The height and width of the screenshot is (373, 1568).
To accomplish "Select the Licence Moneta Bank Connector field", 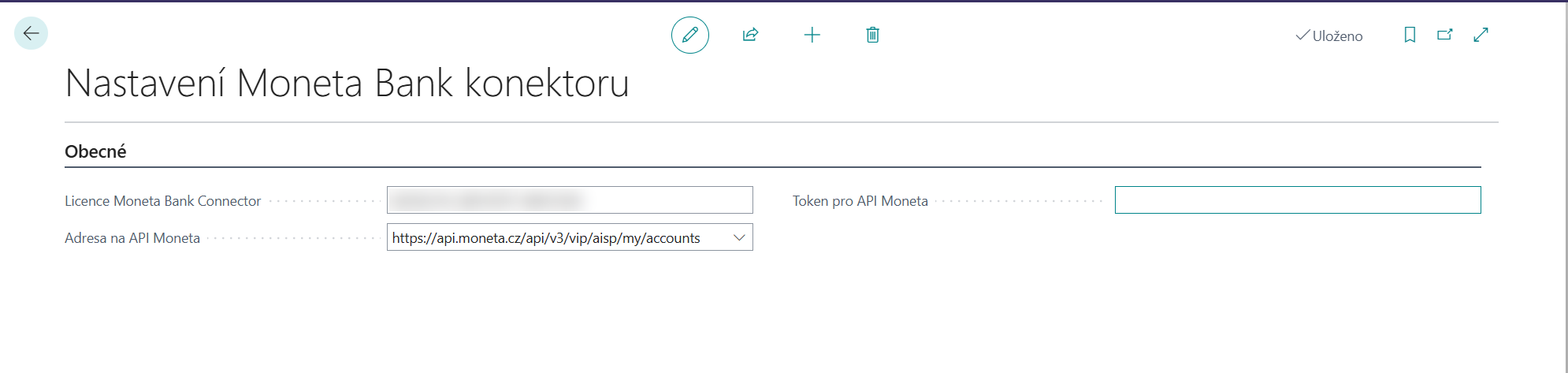I will [x=570, y=200].
